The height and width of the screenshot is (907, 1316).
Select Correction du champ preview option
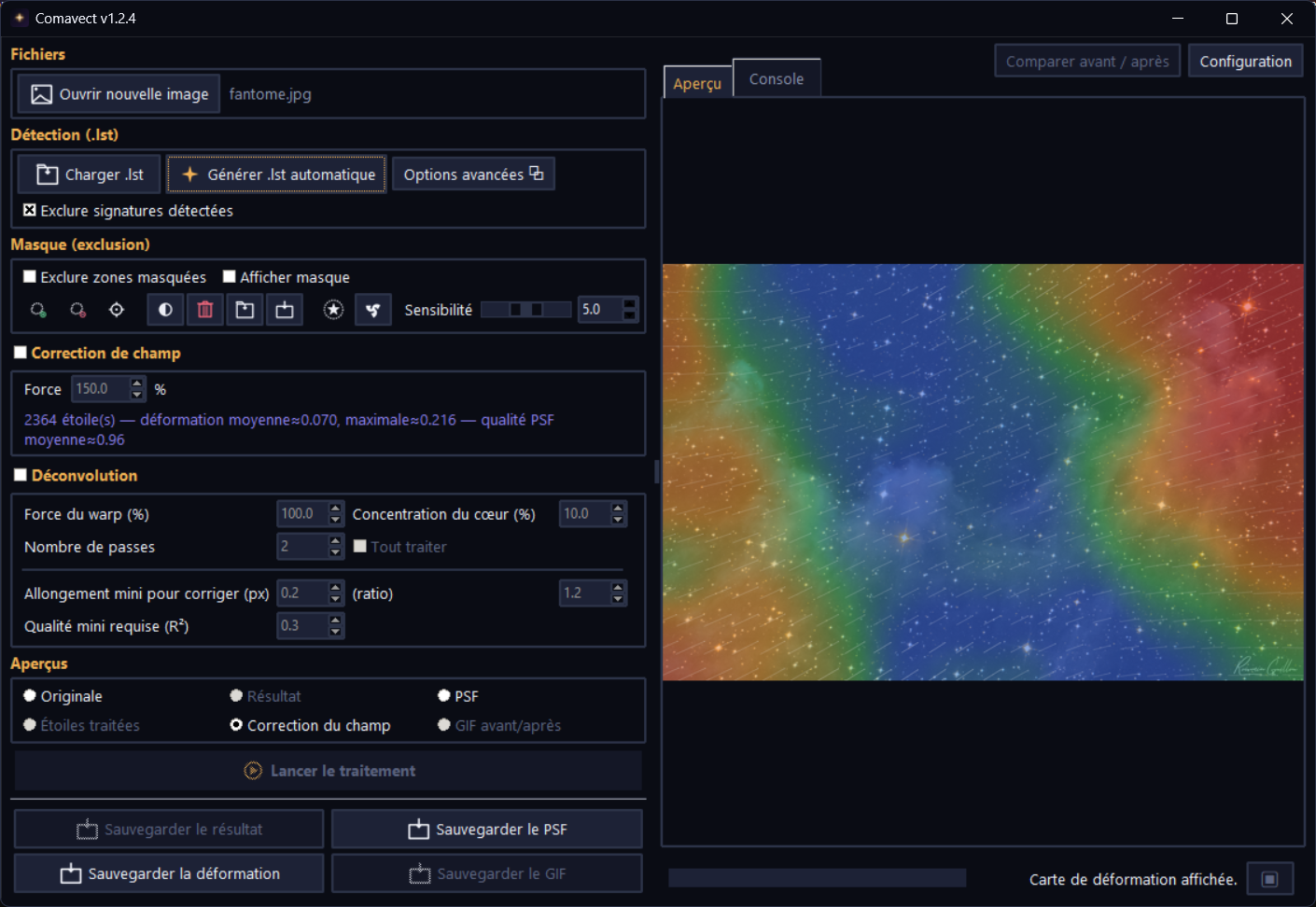[237, 725]
